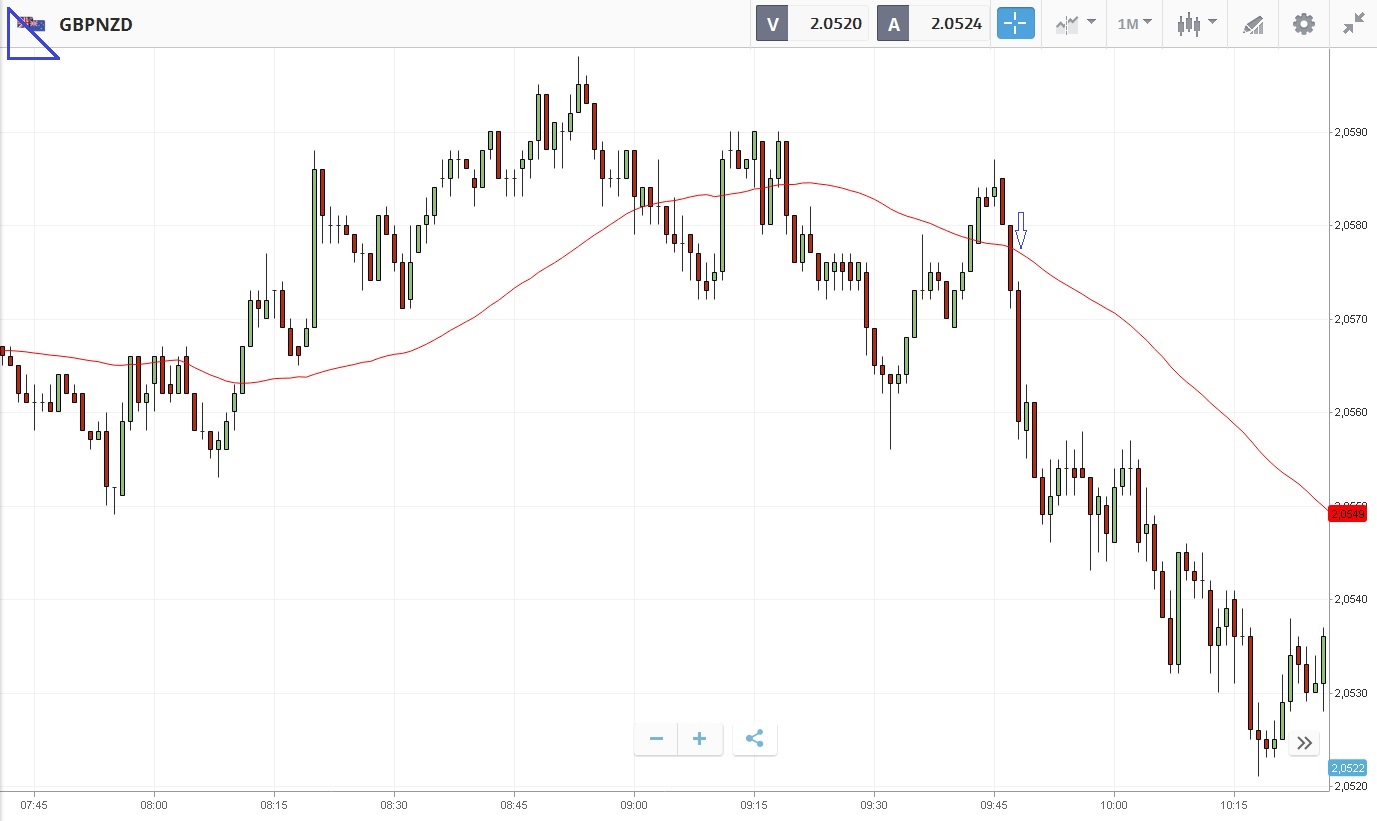Click the GBPNZD instrument name
Screen dimensions: 1377x821
tap(96, 24)
